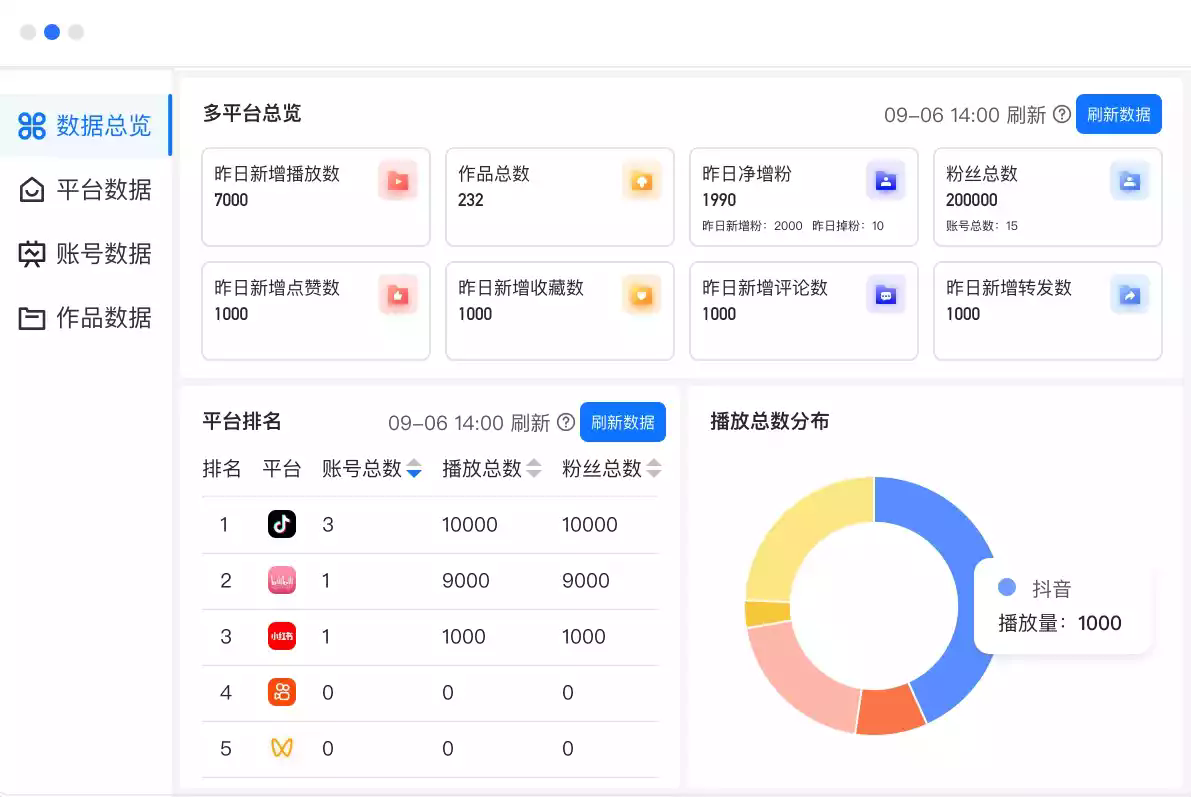
Task: Open 账号数据 in the sidebar
Action: [85, 254]
